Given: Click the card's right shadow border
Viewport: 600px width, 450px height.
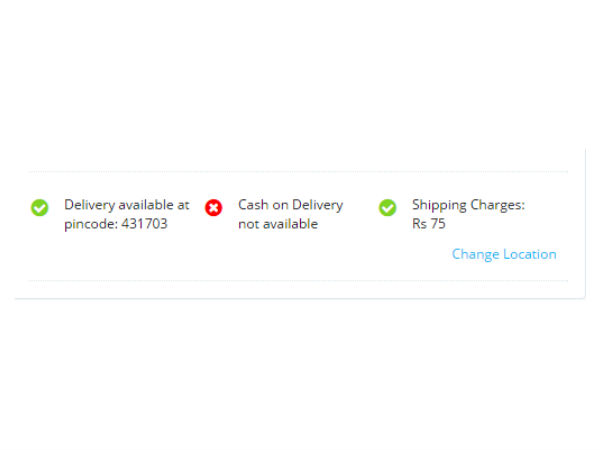Looking at the screenshot, I should point(585,222).
